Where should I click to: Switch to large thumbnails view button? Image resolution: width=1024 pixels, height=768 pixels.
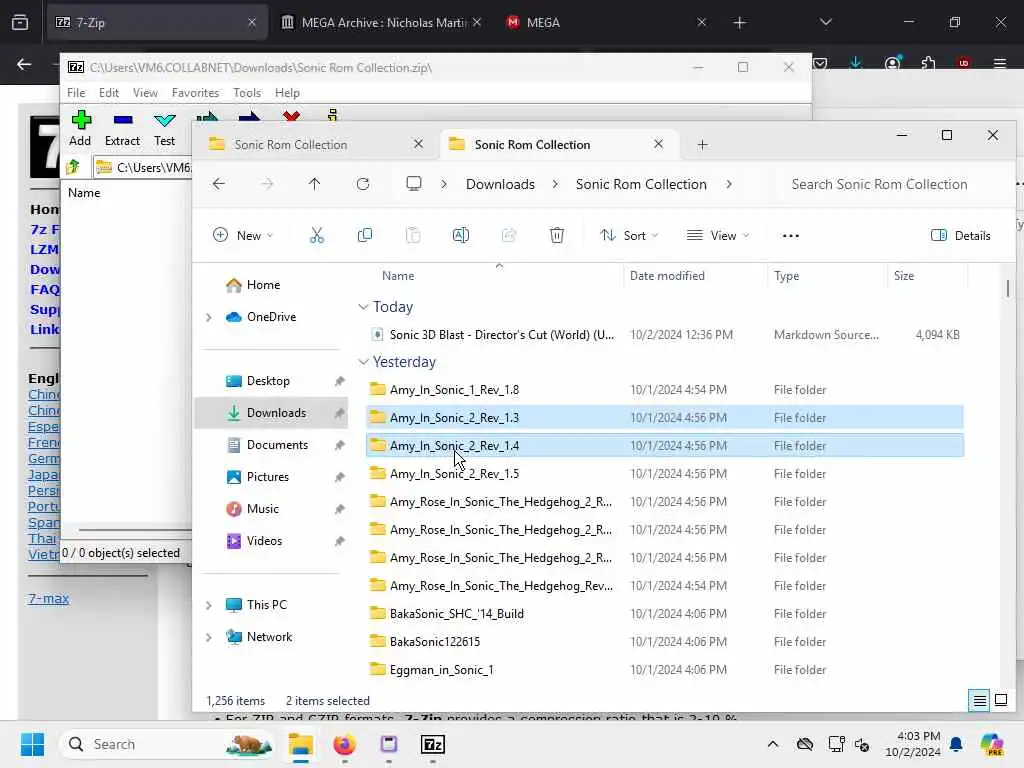1000,701
